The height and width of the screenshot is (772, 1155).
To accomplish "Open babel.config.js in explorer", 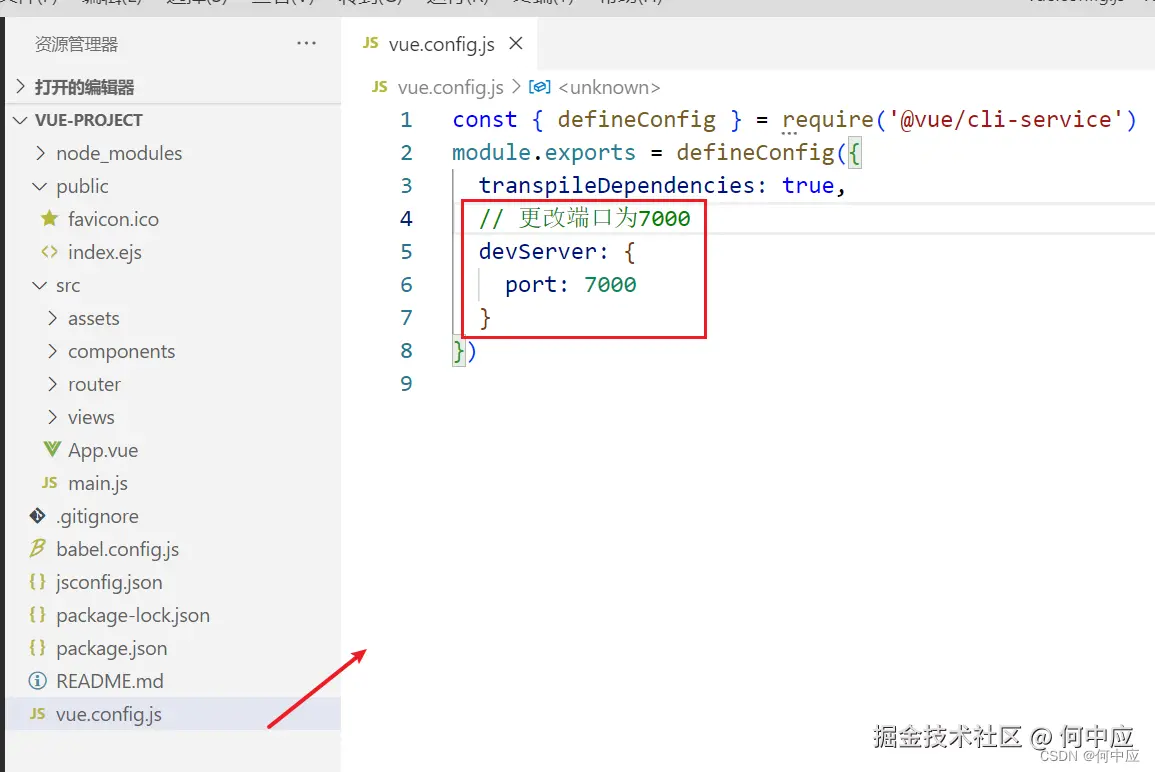I will (x=118, y=550).
